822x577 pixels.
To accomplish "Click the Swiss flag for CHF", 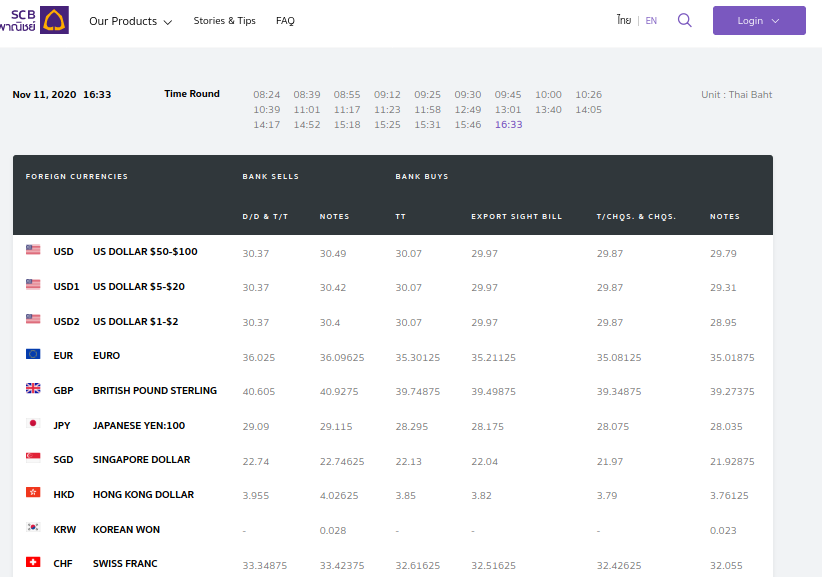I will point(33,563).
